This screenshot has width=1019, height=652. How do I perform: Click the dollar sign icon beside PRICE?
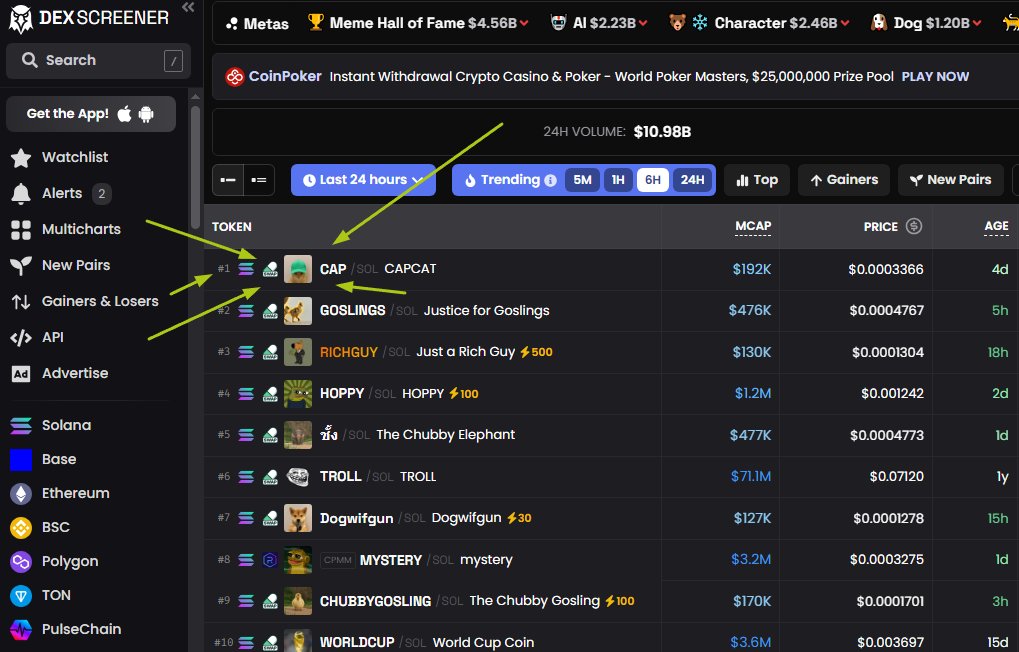point(914,226)
